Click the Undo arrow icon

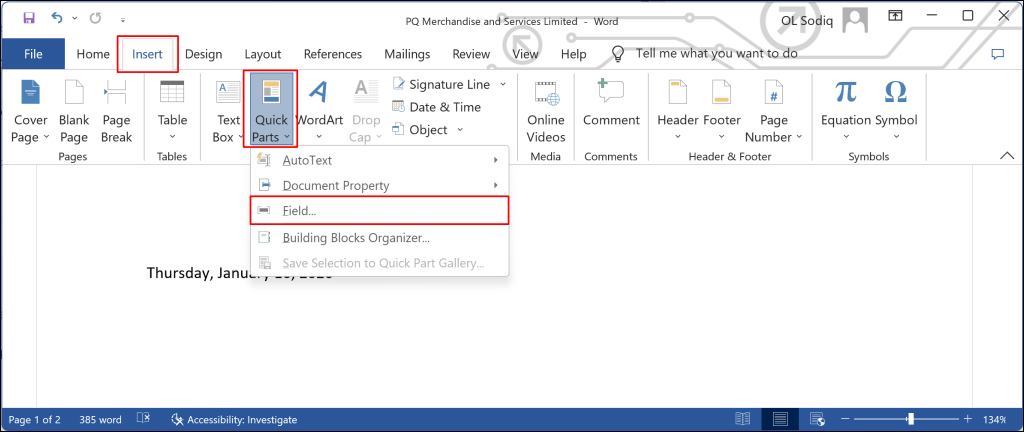coord(57,17)
